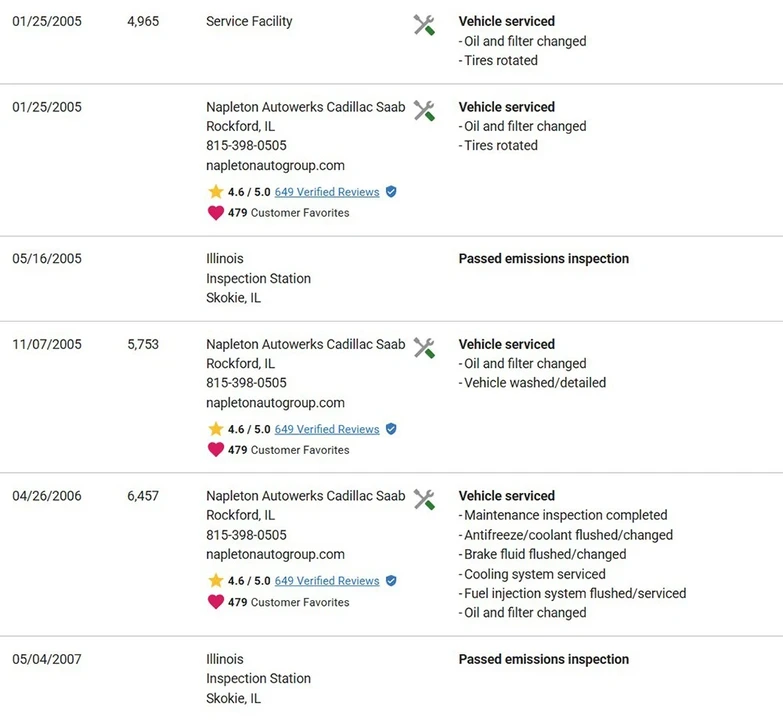Click napletonautogroup.com in the 01/25/2005 entry
Screen dimensions: 783x720
point(275,166)
